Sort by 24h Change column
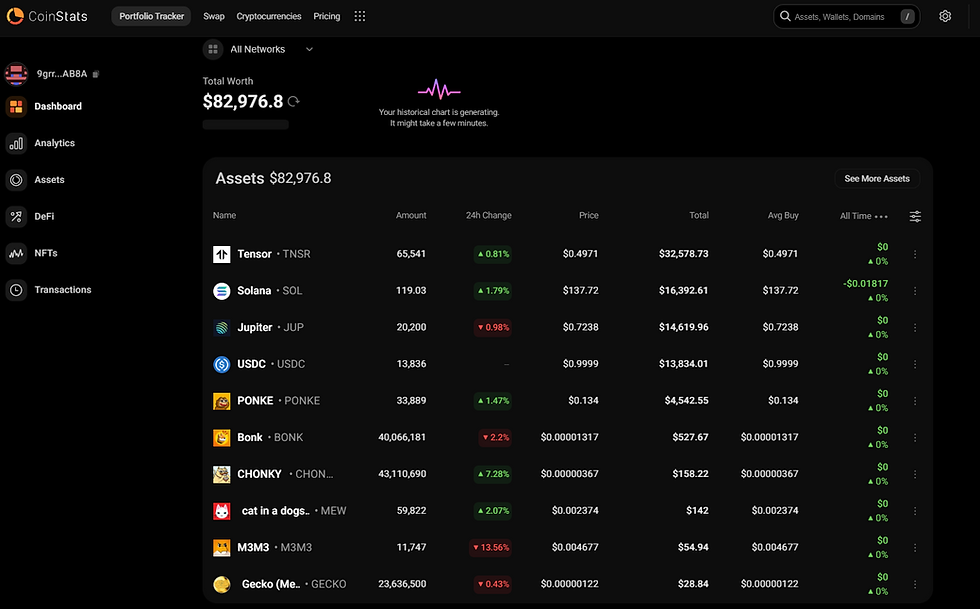Screen dimensions: 980x609 point(489,216)
